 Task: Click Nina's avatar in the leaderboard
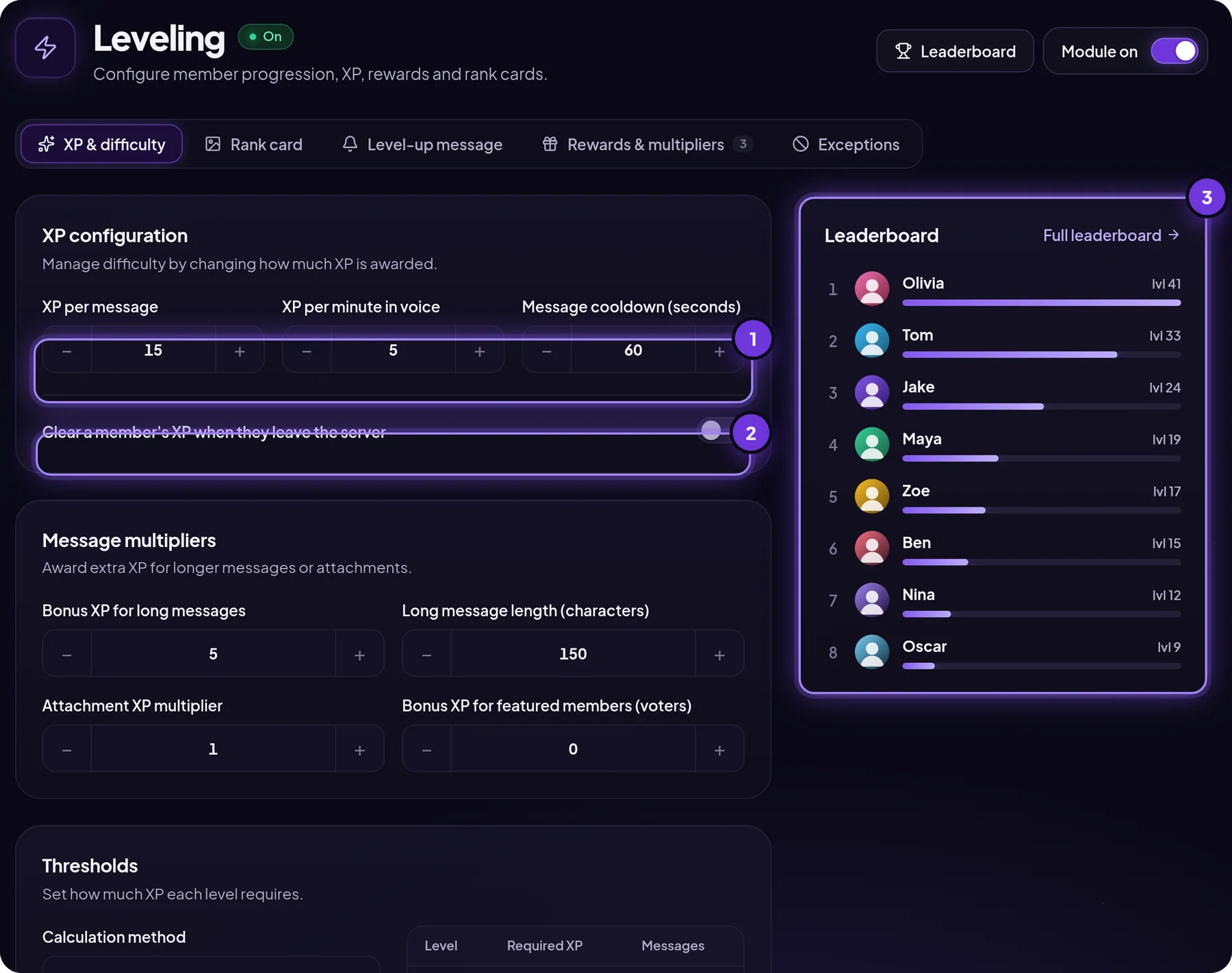[x=872, y=600]
